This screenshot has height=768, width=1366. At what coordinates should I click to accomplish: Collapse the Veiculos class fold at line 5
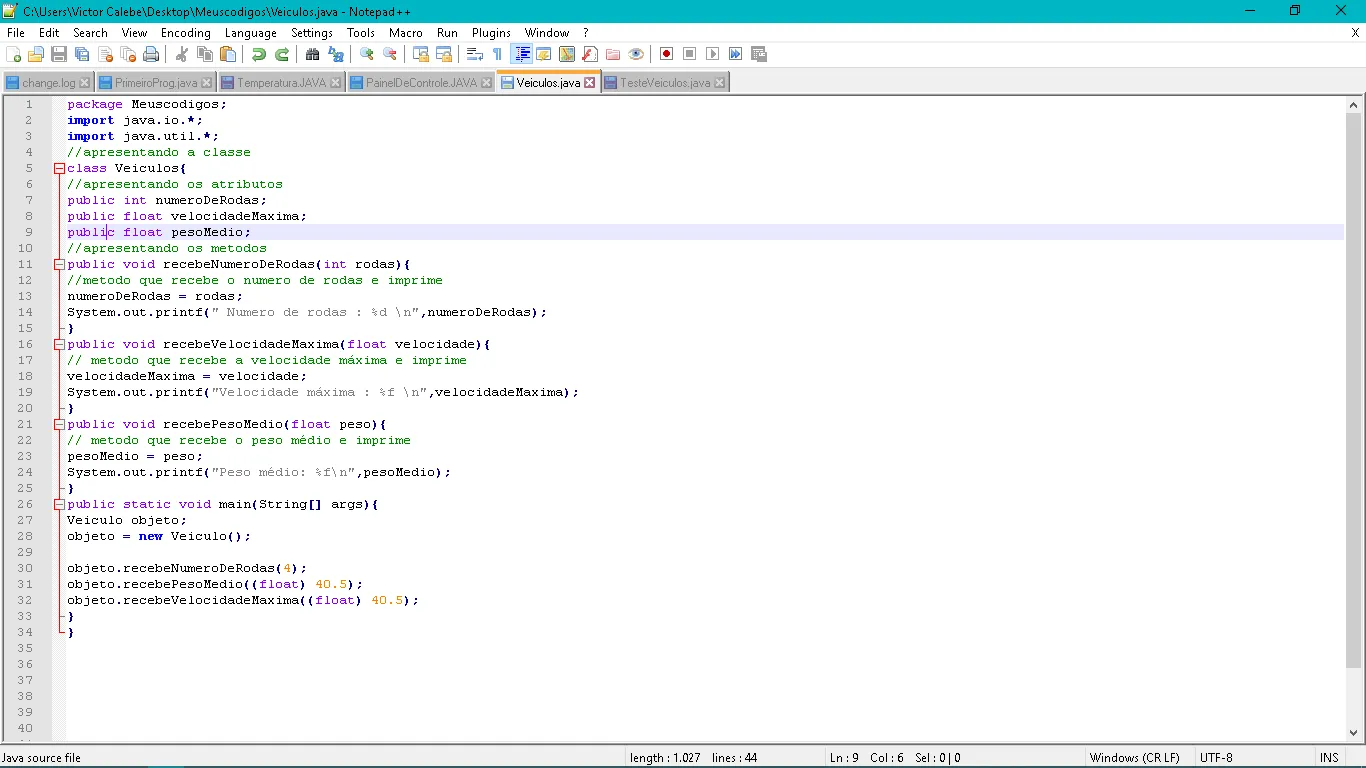point(59,168)
